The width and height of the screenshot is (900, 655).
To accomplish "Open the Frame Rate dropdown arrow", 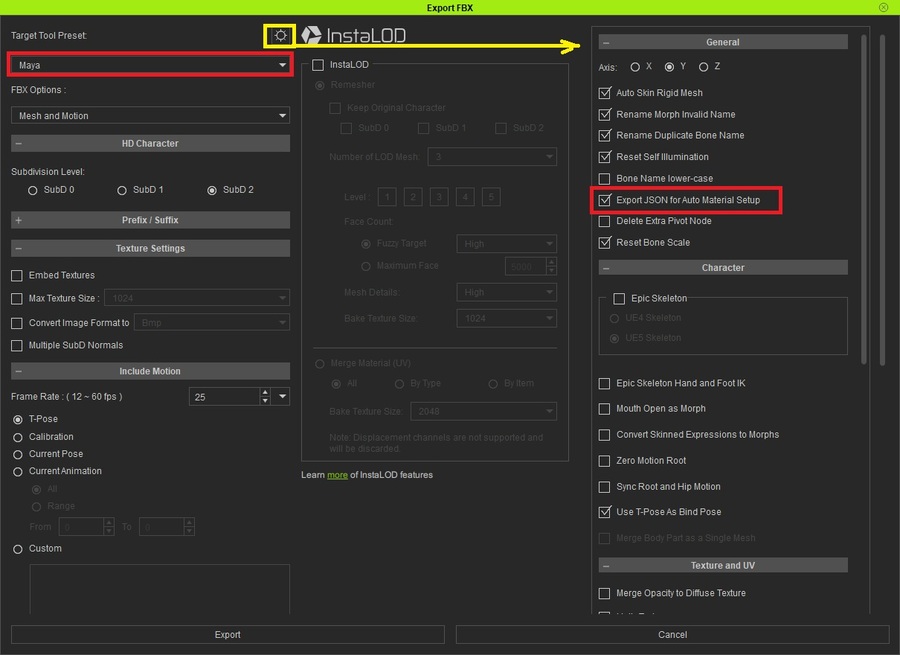I will (282, 397).
